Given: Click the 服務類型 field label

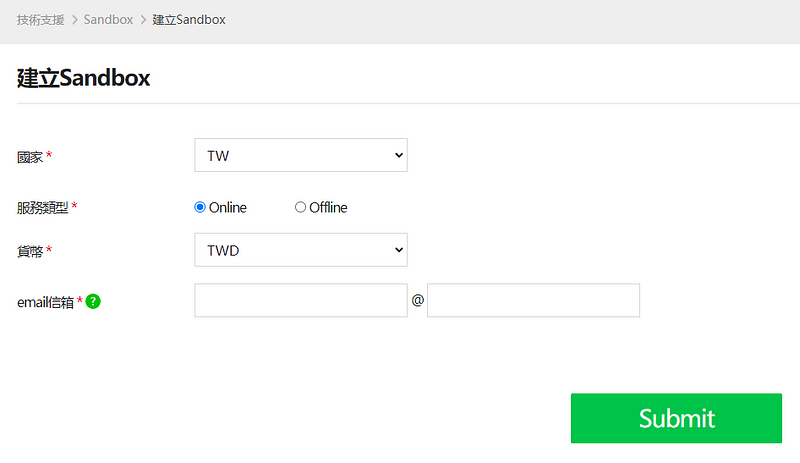Looking at the screenshot, I should click(x=43, y=208).
